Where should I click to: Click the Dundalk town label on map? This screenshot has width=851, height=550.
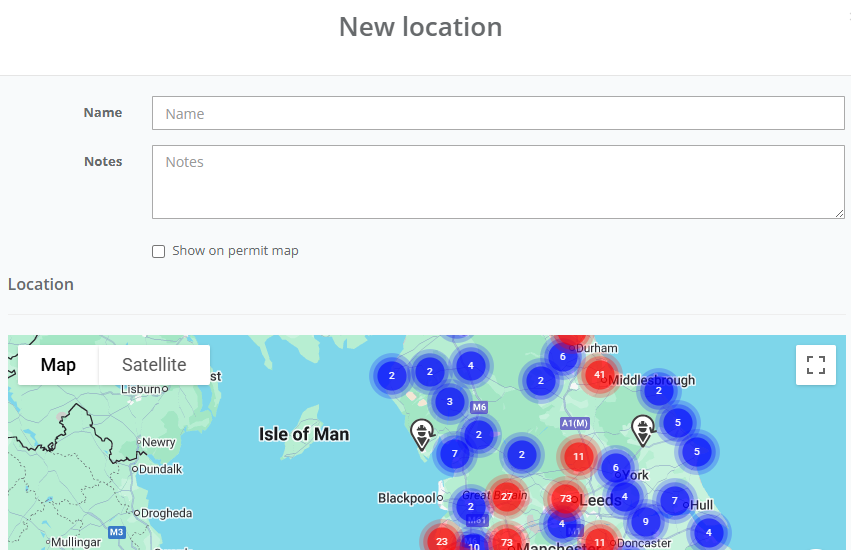(x=161, y=468)
